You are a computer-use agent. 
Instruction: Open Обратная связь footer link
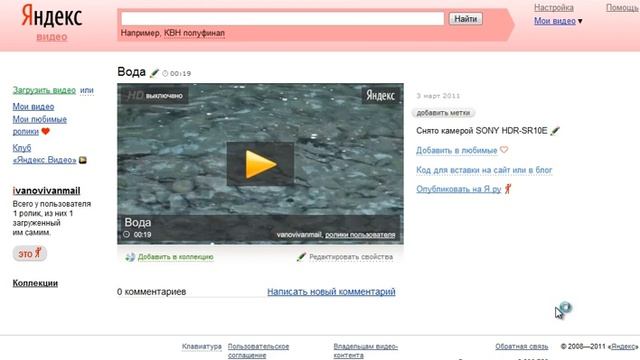click(522, 347)
